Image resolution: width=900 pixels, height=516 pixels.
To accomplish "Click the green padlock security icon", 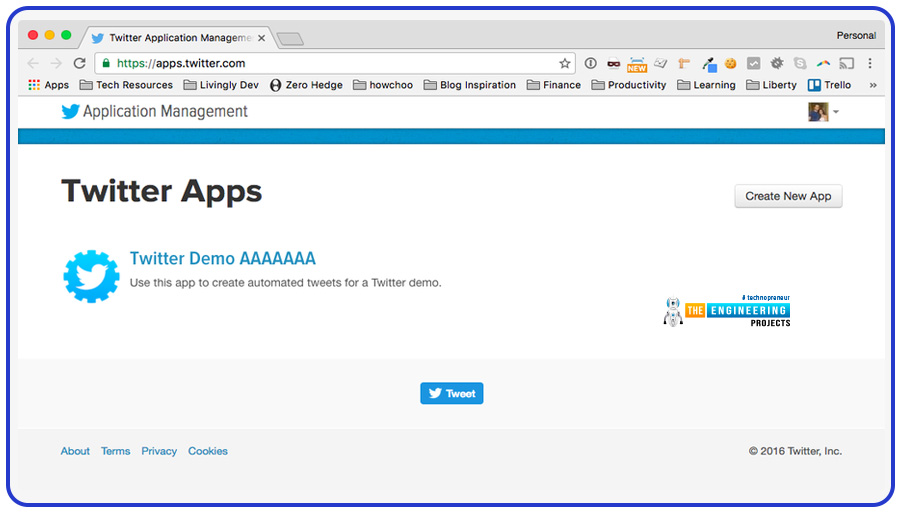I will click(106, 63).
